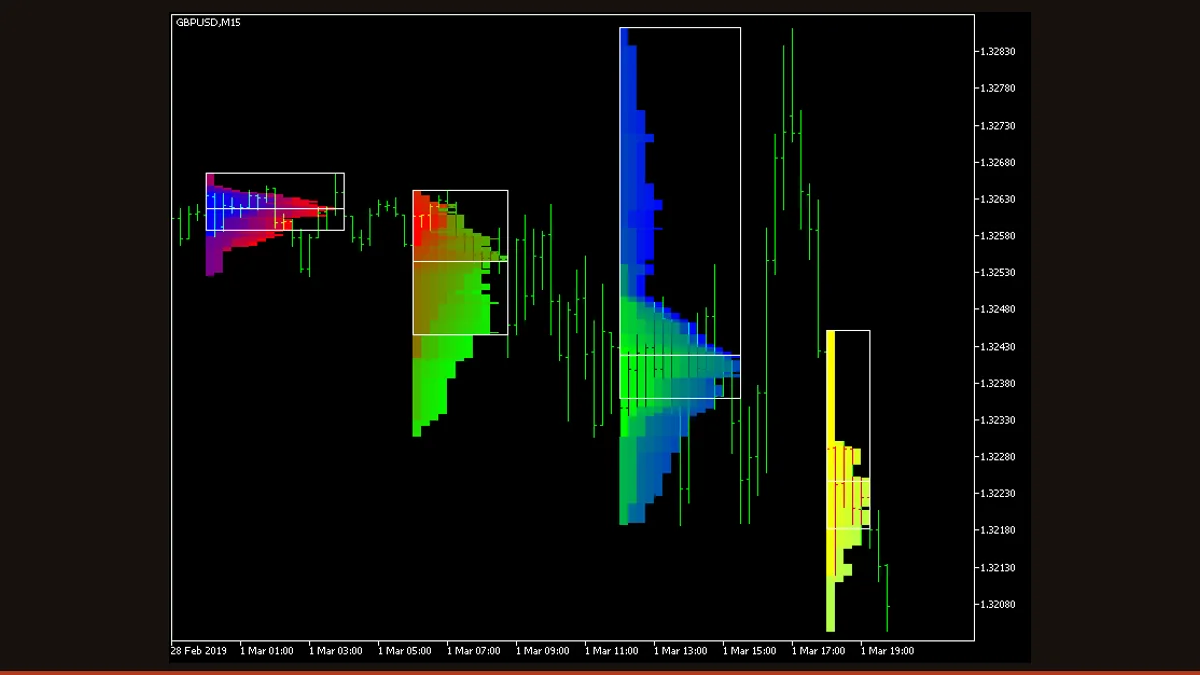Select the yellow market profile histogram
Viewport: 1200px width, 675px height.
click(848, 480)
